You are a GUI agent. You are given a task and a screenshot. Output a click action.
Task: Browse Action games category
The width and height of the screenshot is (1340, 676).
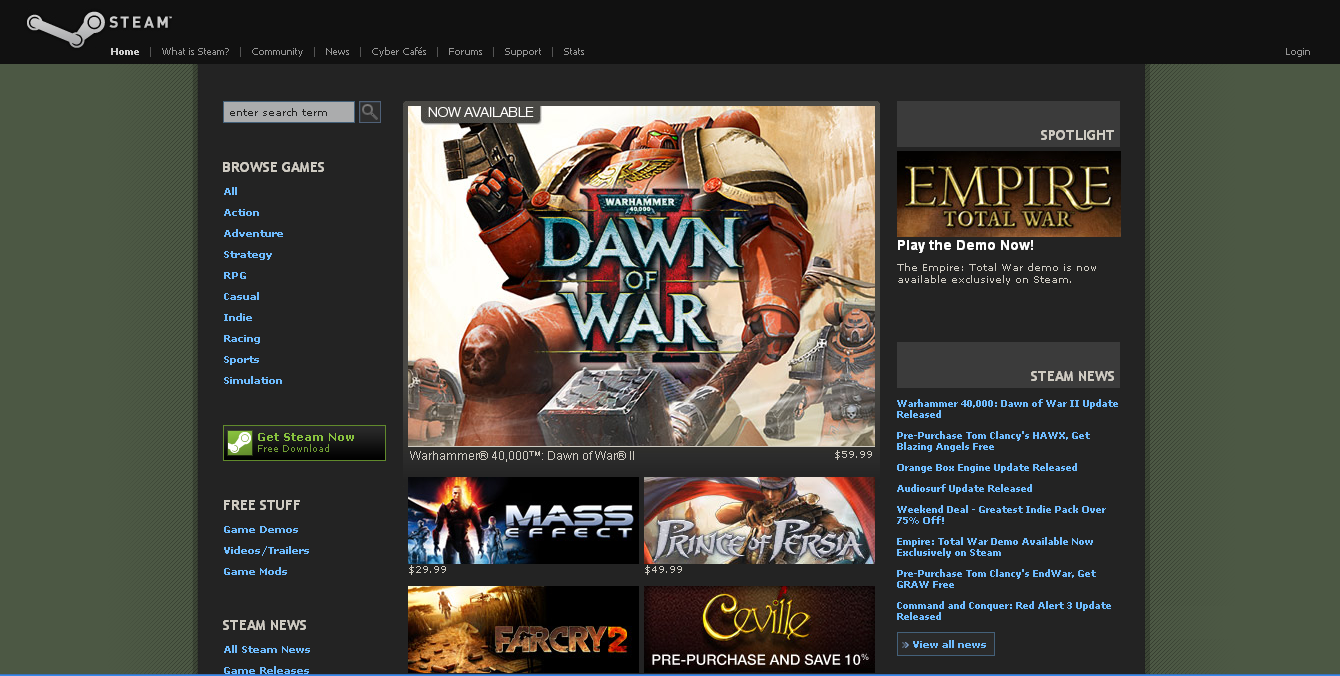241,212
